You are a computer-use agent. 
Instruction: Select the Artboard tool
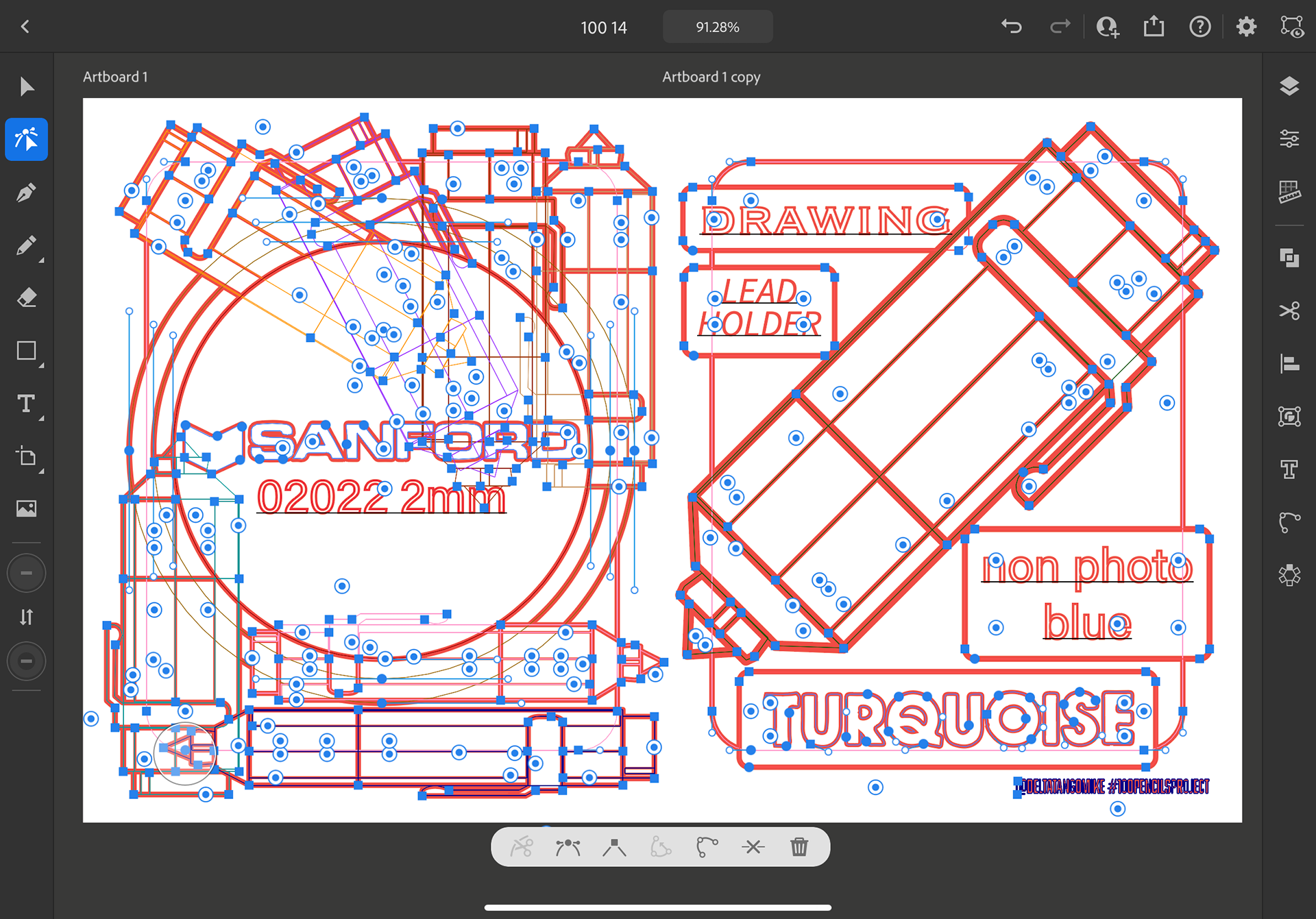coord(26,456)
